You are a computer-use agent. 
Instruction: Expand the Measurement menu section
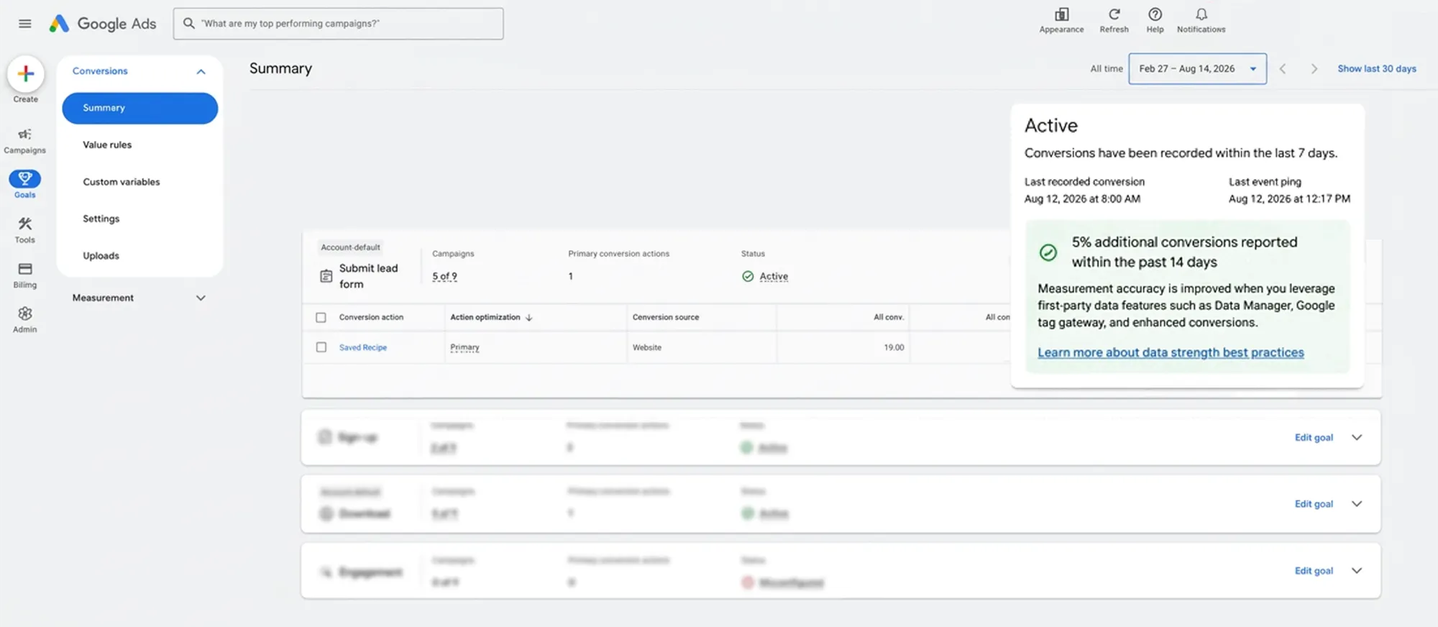pos(201,298)
